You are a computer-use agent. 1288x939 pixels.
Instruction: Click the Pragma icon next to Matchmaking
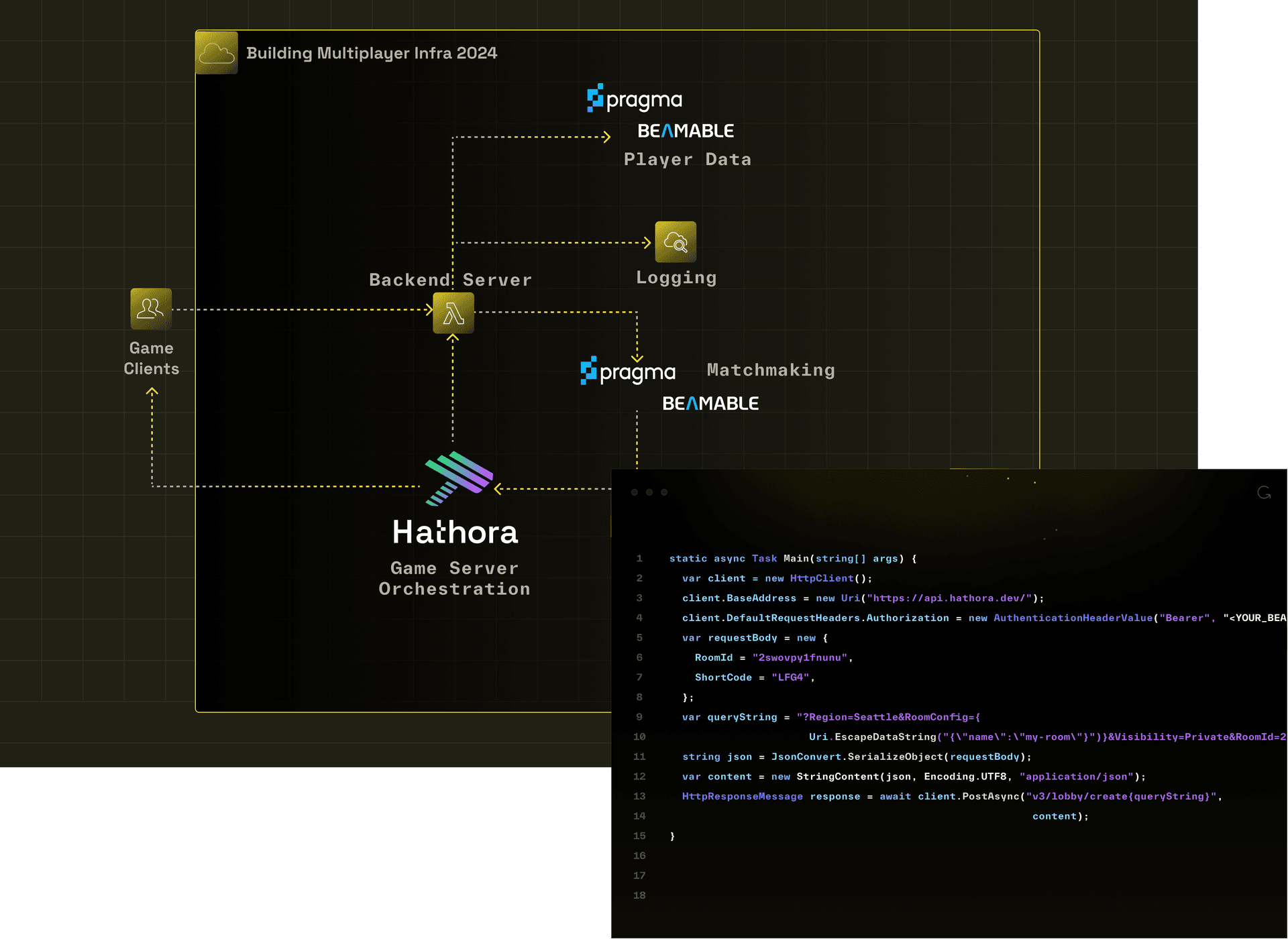pyautogui.click(x=627, y=371)
